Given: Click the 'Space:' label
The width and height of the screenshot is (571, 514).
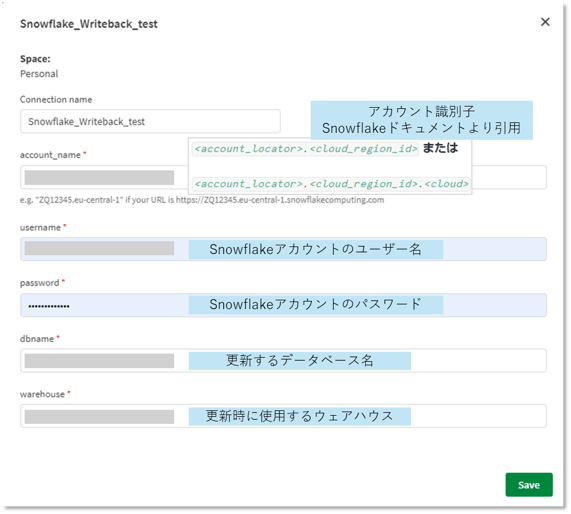Looking at the screenshot, I should (x=35, y=59).
